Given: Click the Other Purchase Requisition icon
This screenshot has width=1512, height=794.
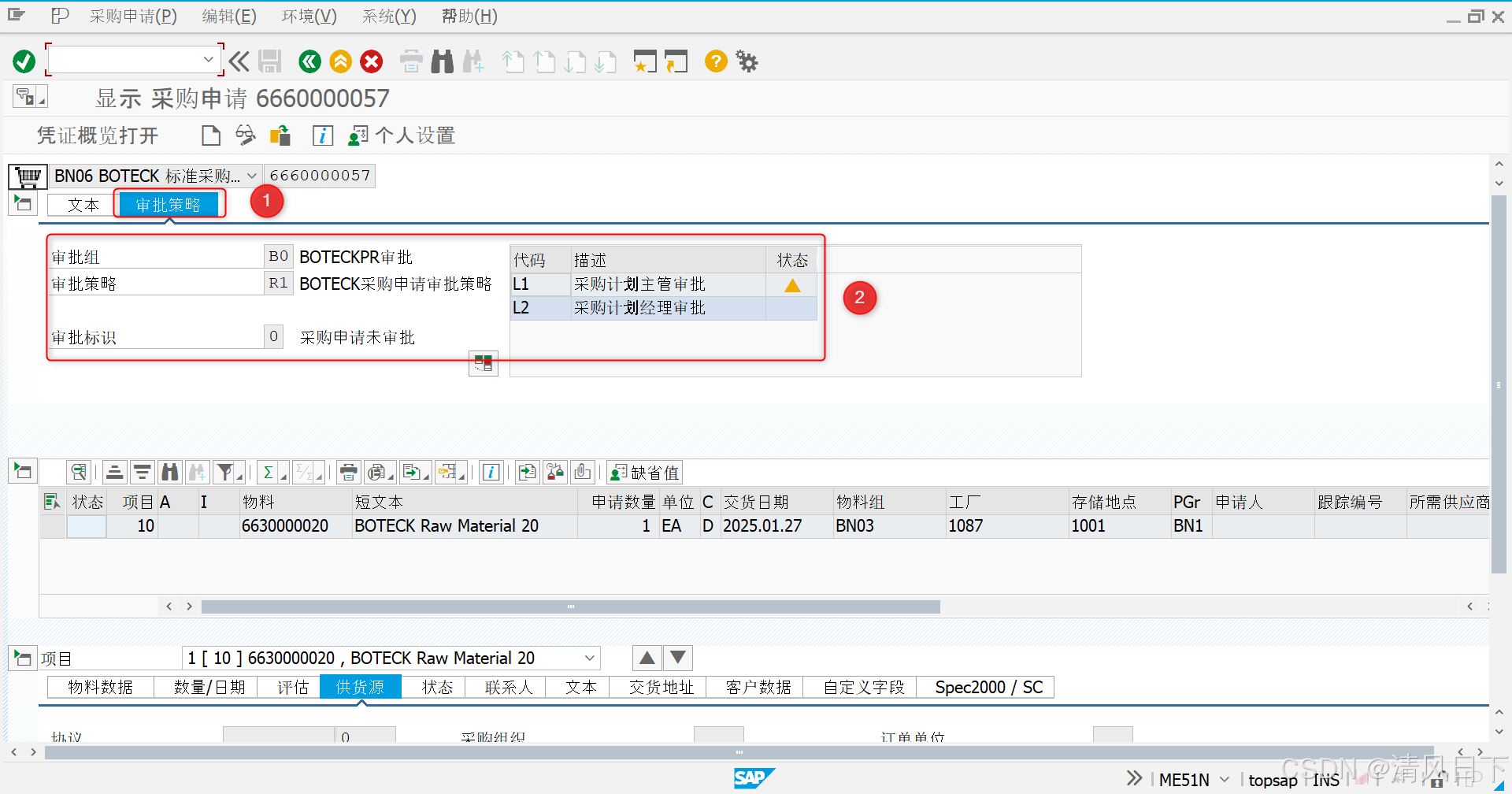Looking at the screenshot, I should (280, 135).
